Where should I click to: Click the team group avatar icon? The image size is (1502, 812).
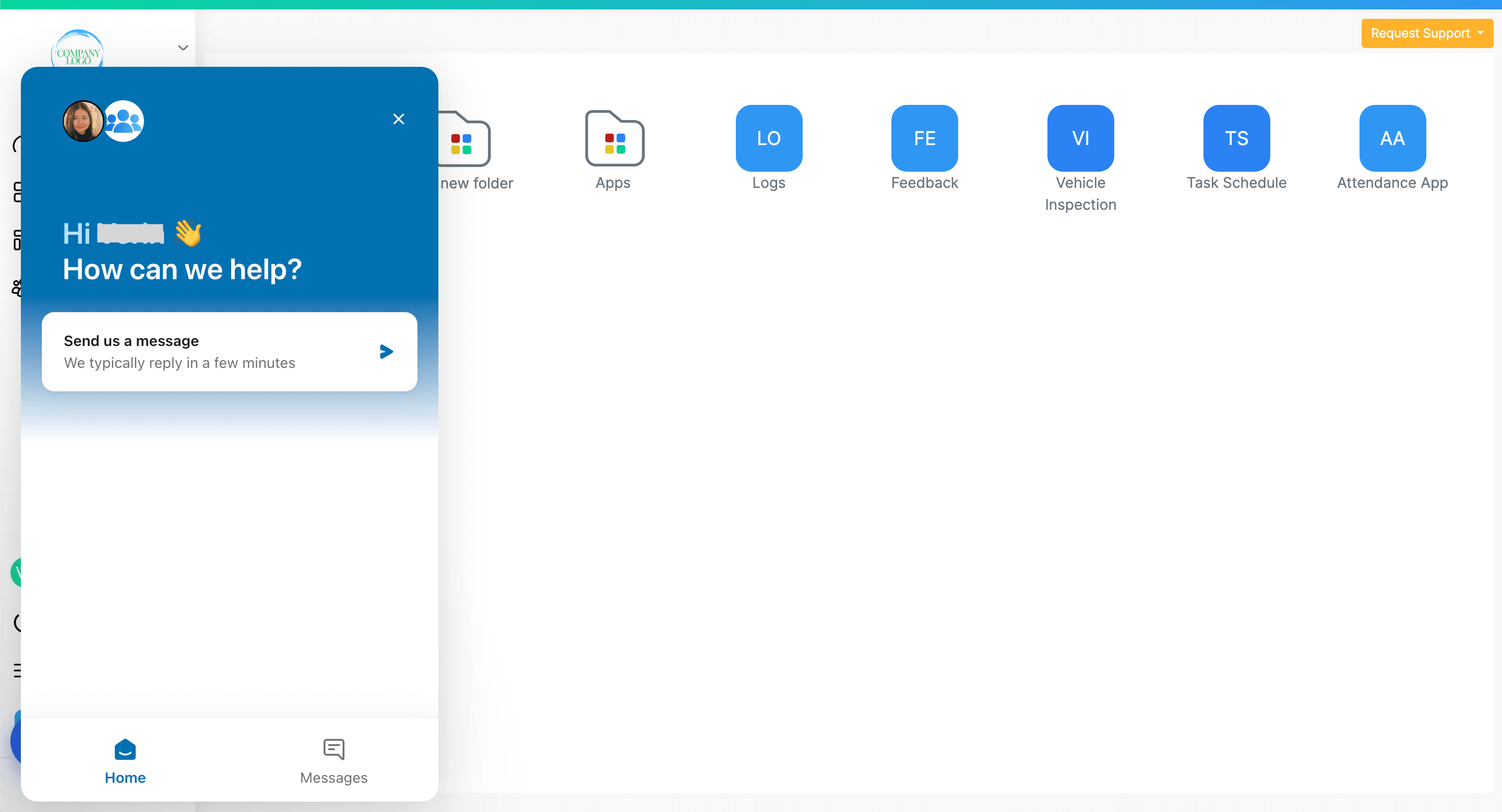pos(124,121)
